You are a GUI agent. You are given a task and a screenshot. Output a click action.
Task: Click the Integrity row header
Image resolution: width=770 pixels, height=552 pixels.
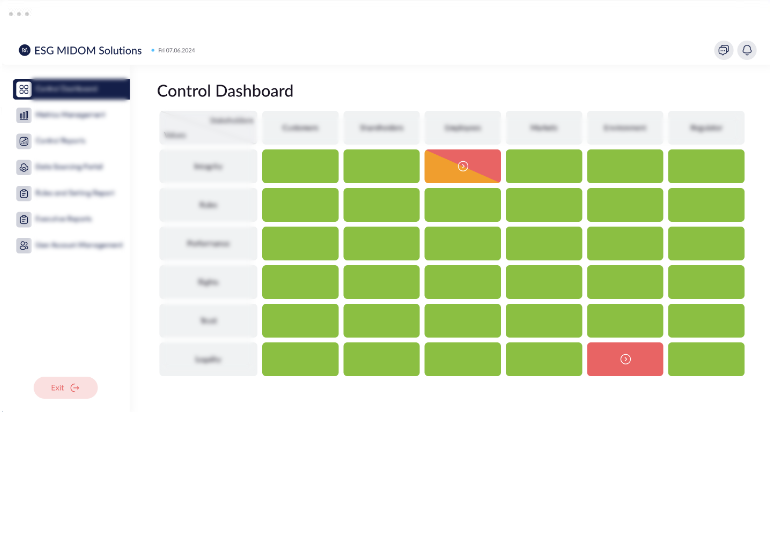coord(208,166)
